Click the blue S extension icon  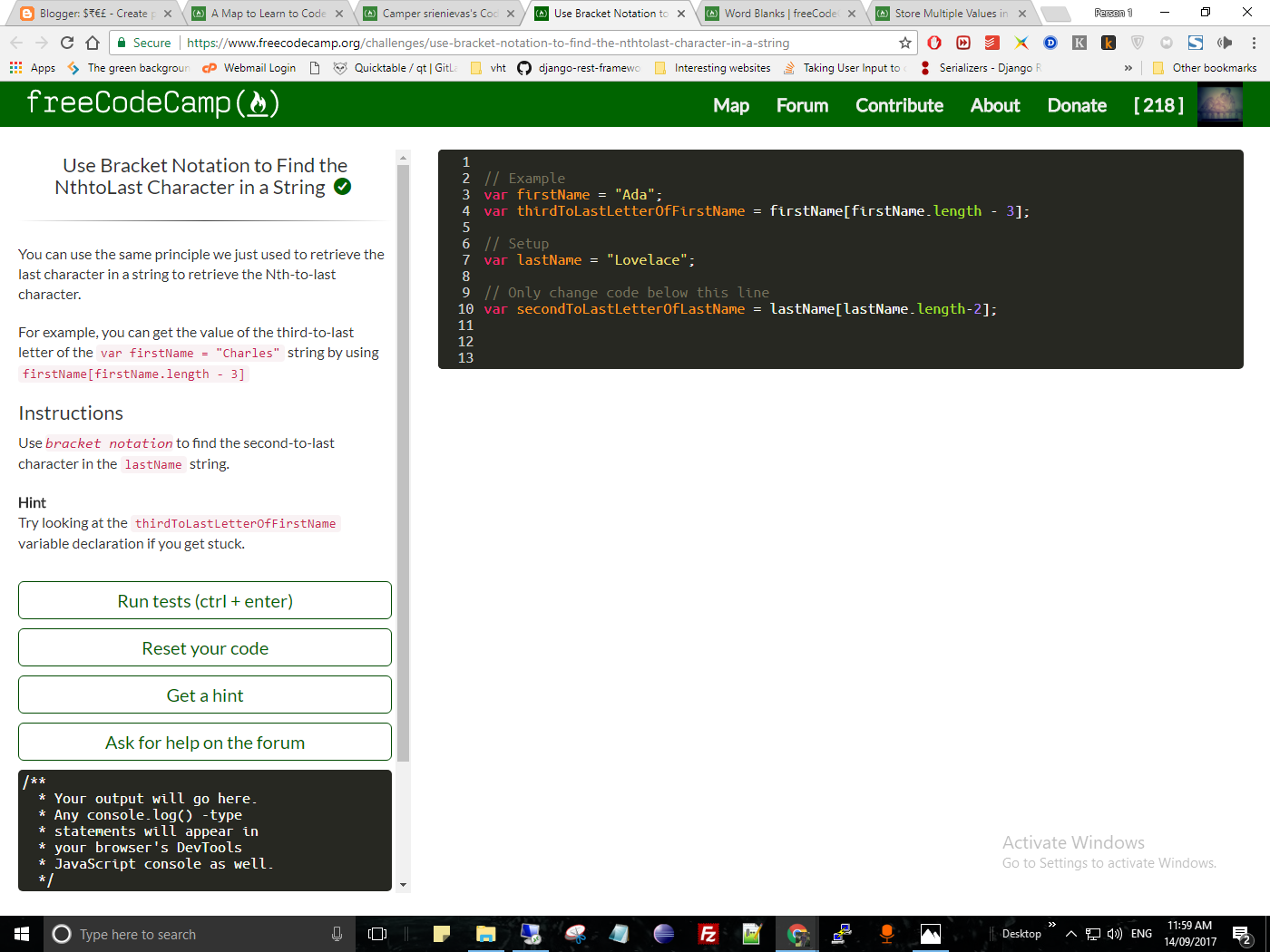tap(1196, 43)
